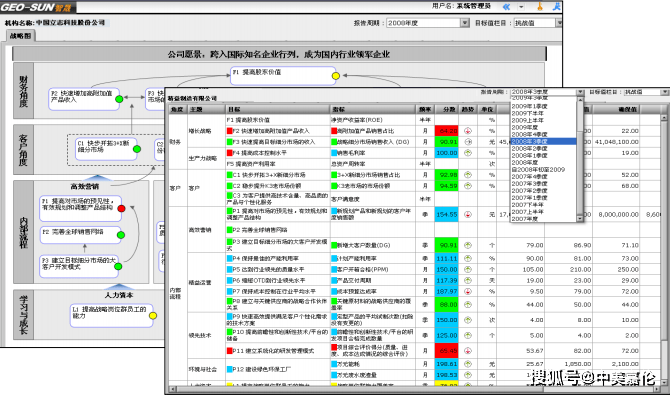Click the green status dot on P2 map node
Viewport: 670px width, 395px height.
point(121,235)
